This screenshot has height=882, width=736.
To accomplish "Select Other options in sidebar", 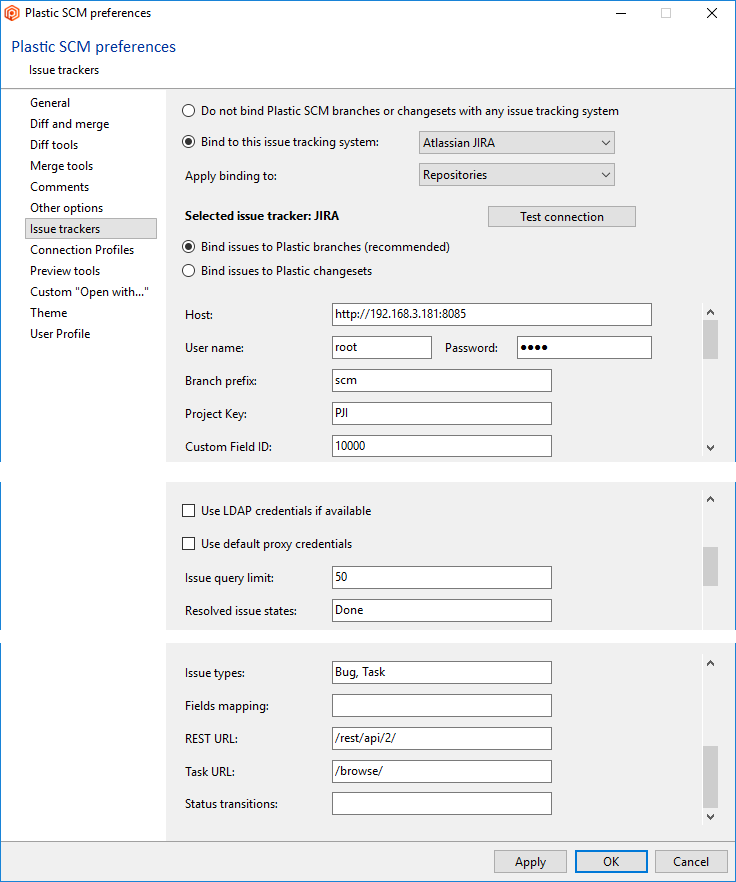I will (66, 208).
